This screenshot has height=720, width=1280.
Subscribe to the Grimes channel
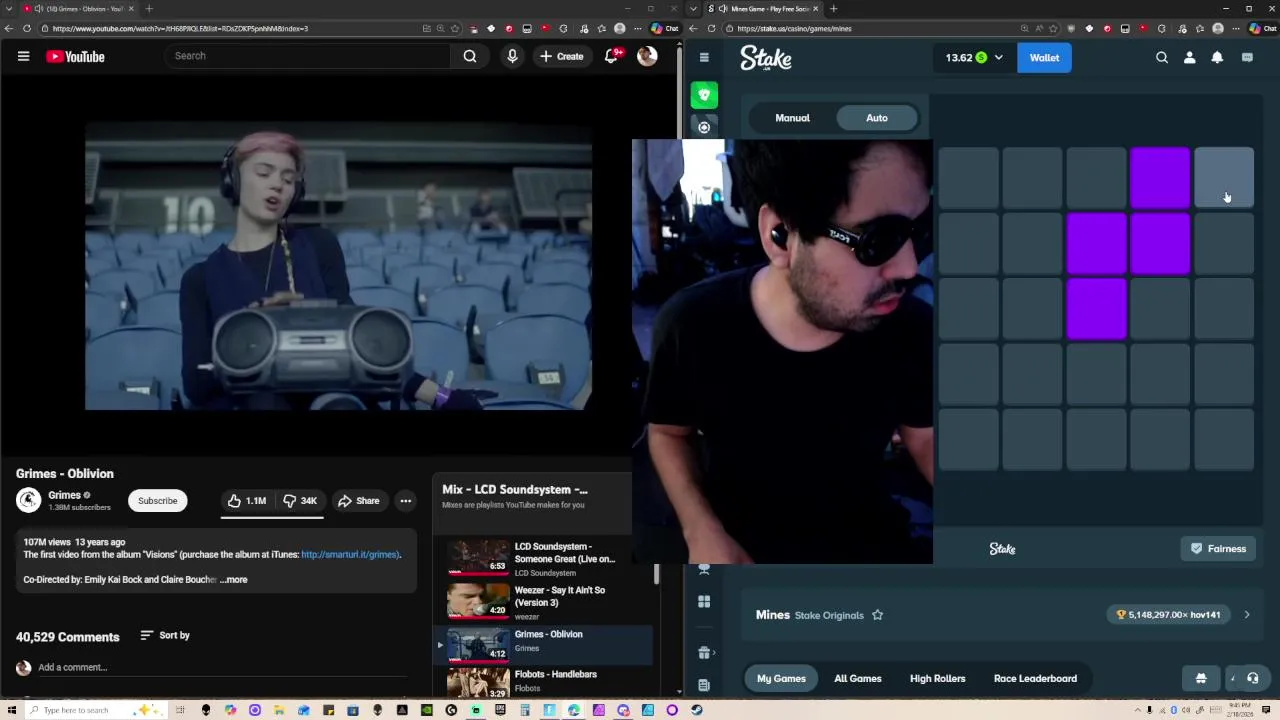pyautogui.click(x=157, y=501)
